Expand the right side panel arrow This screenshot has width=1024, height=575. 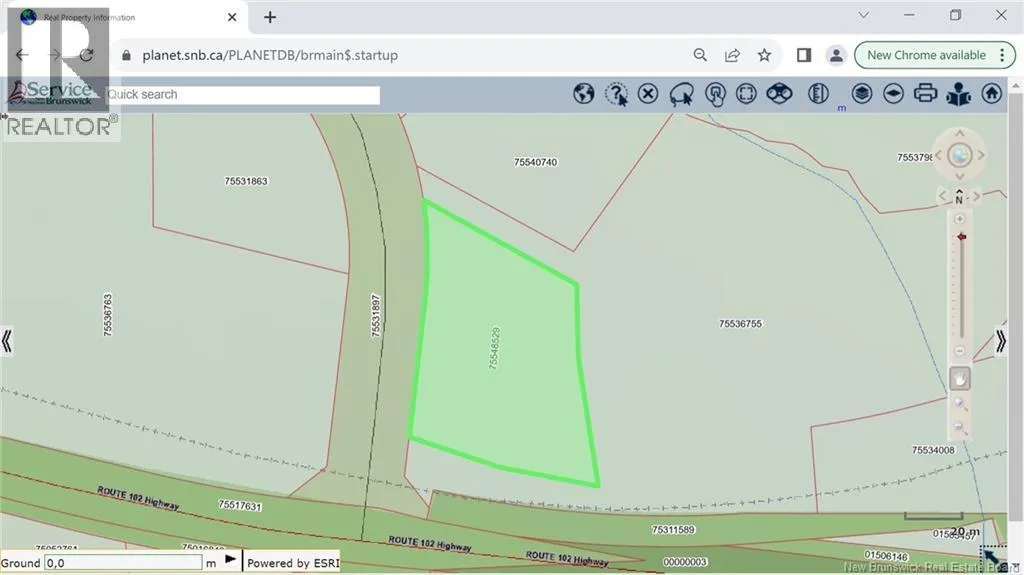[1001, 341]
